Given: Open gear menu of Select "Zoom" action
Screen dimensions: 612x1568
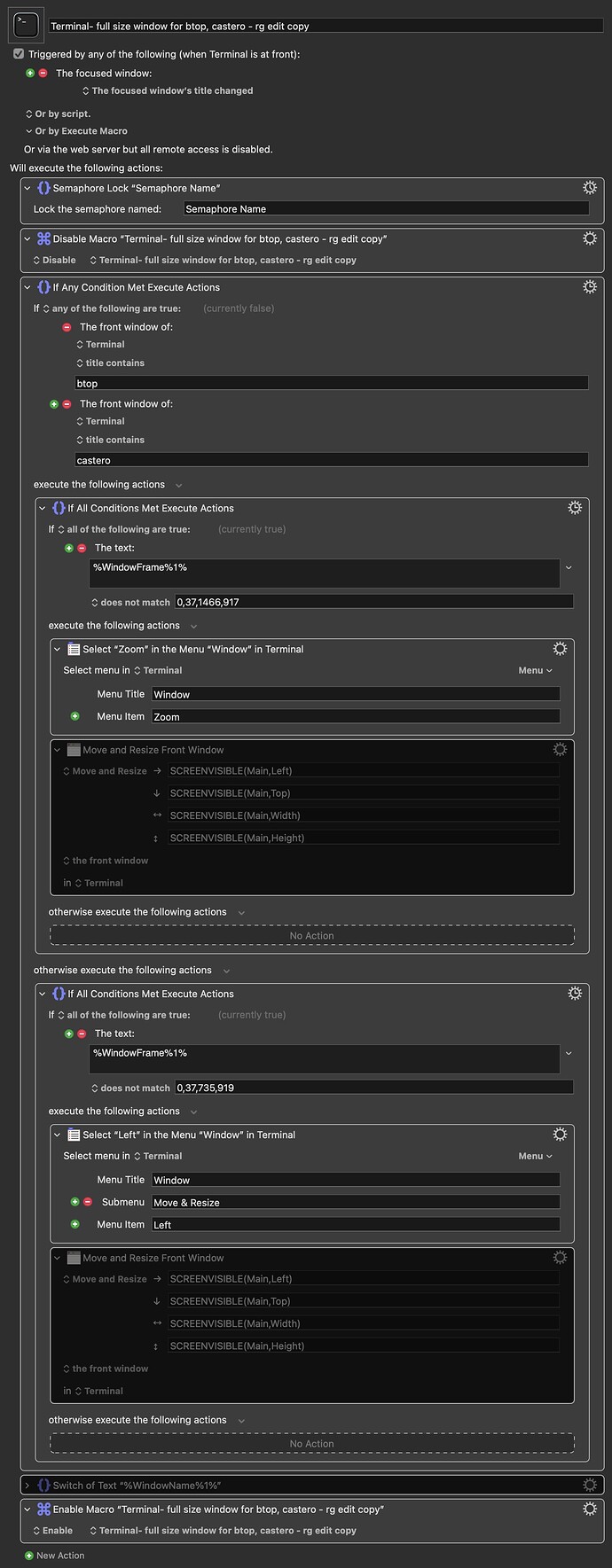Looking at the screenshot, I should pyautogui.click(x=560, y=649).
